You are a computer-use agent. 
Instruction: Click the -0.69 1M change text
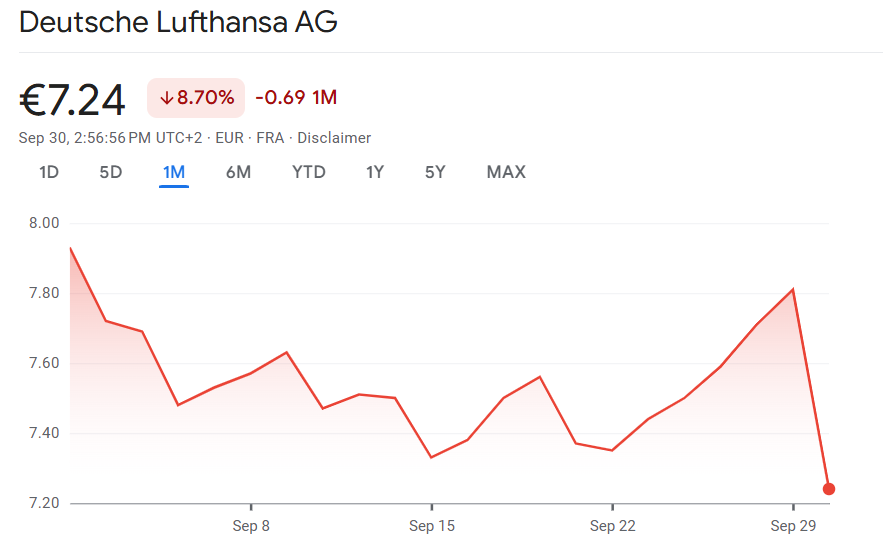[x=296, y=98]
